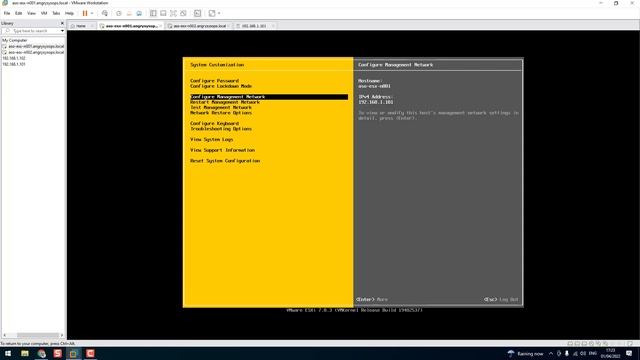
Task: Revert the VM to its previous snapshot
Action: pos(129,13)
